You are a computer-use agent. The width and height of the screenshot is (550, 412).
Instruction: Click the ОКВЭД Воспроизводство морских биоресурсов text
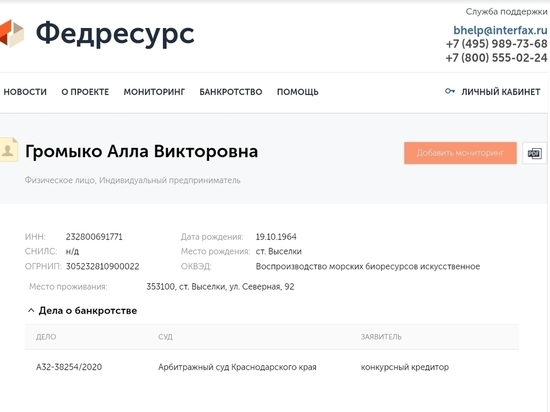[x=368, y=266]
